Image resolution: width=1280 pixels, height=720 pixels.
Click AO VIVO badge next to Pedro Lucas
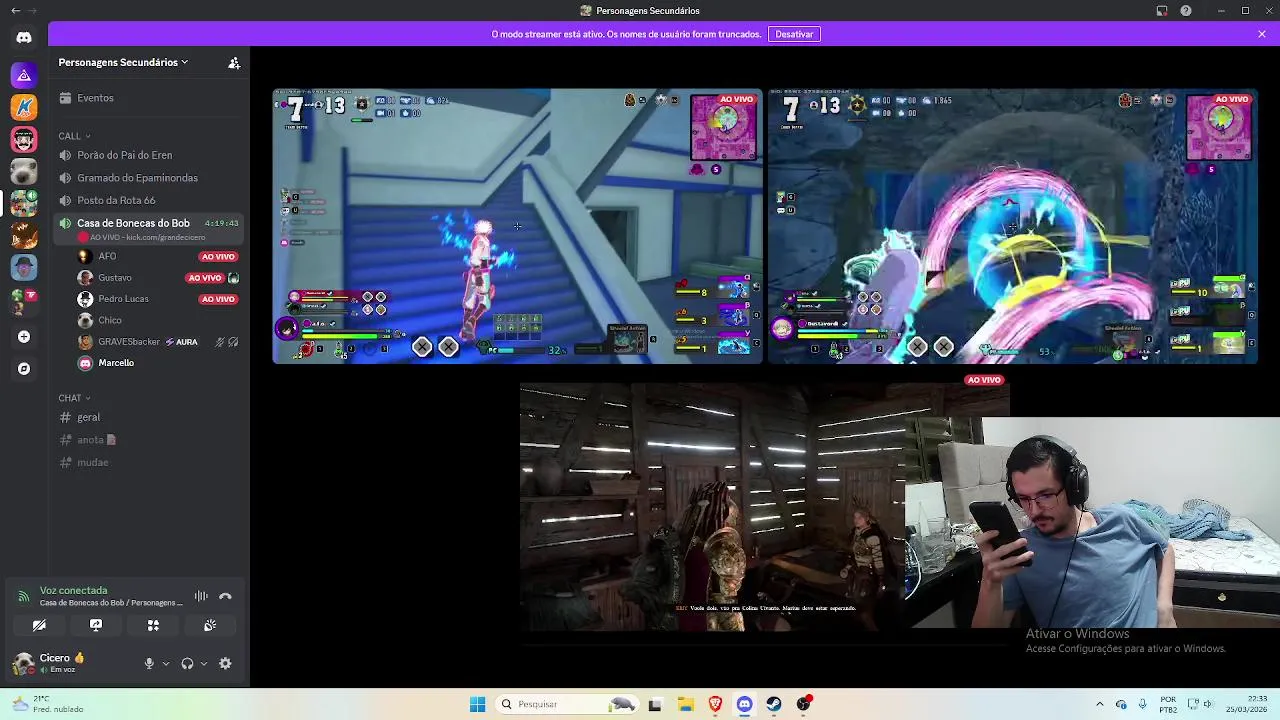pos(218,299)
